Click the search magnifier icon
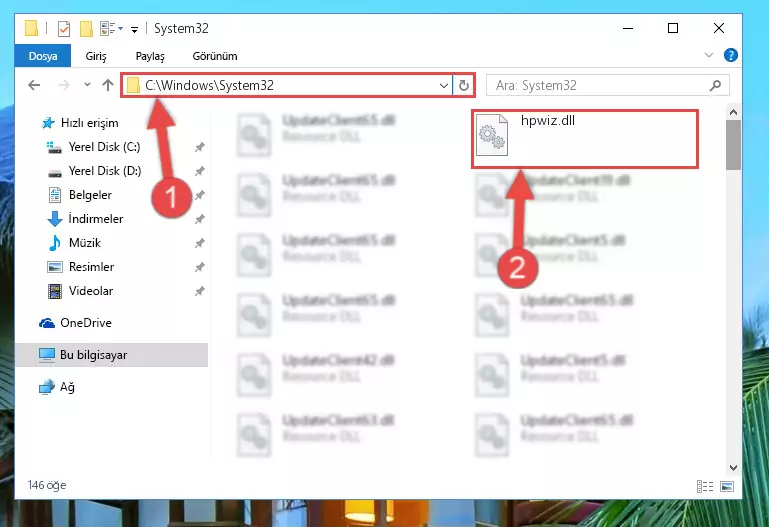This screenshot has height=527, width=769. [x=716, y=85]
